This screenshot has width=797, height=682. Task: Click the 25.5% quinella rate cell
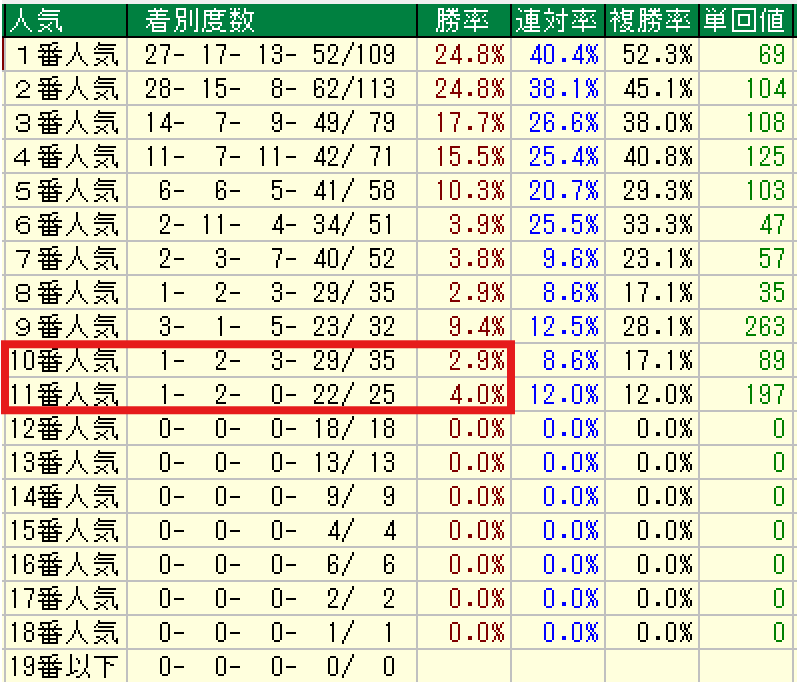(x=558, y=225)
